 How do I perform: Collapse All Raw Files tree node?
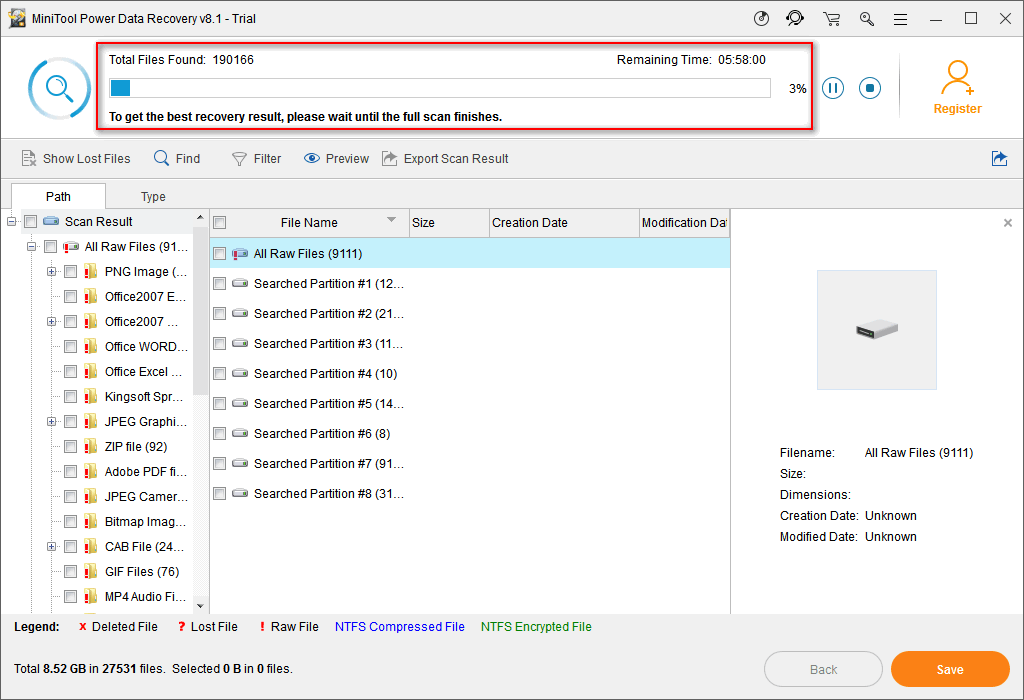31,247
